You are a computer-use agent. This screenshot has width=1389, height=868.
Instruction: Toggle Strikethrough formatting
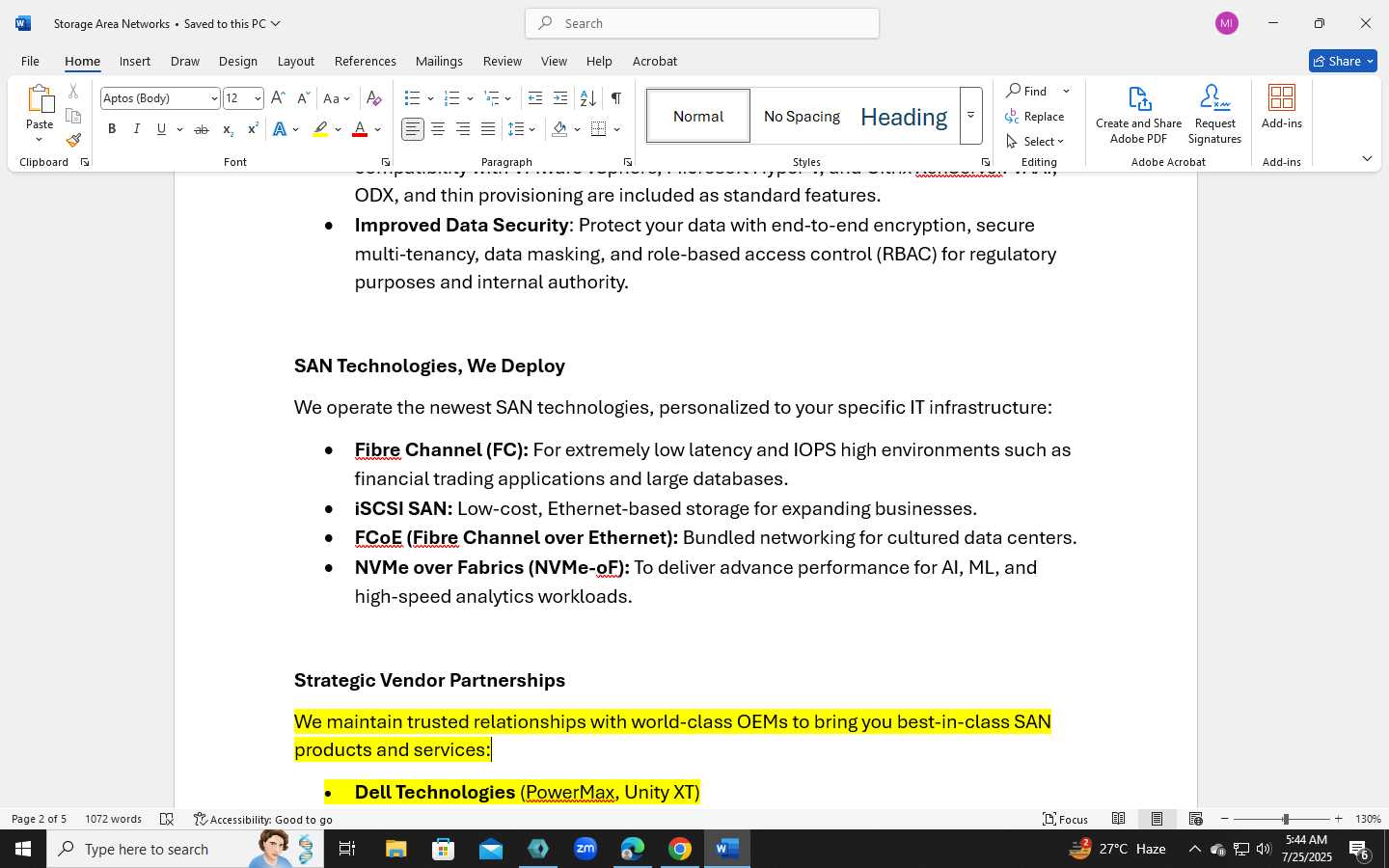click(202, 129)
